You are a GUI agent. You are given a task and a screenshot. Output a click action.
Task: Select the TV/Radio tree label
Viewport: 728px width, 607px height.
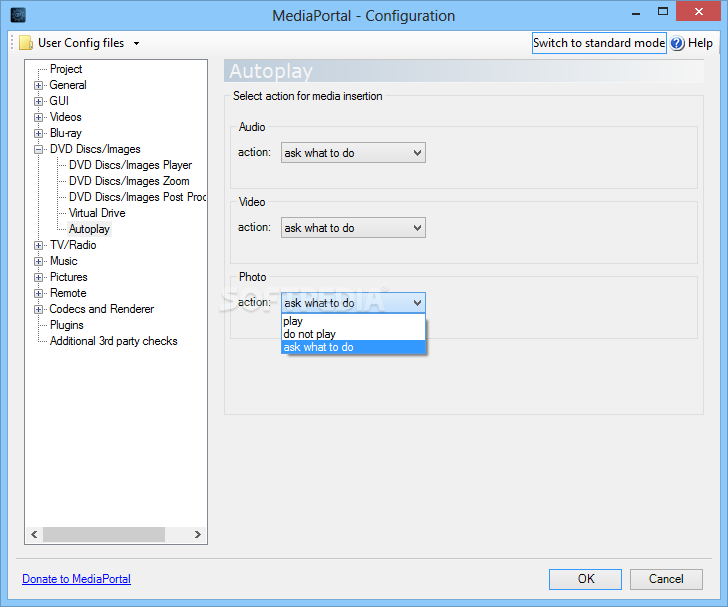[x=73, y=245]
